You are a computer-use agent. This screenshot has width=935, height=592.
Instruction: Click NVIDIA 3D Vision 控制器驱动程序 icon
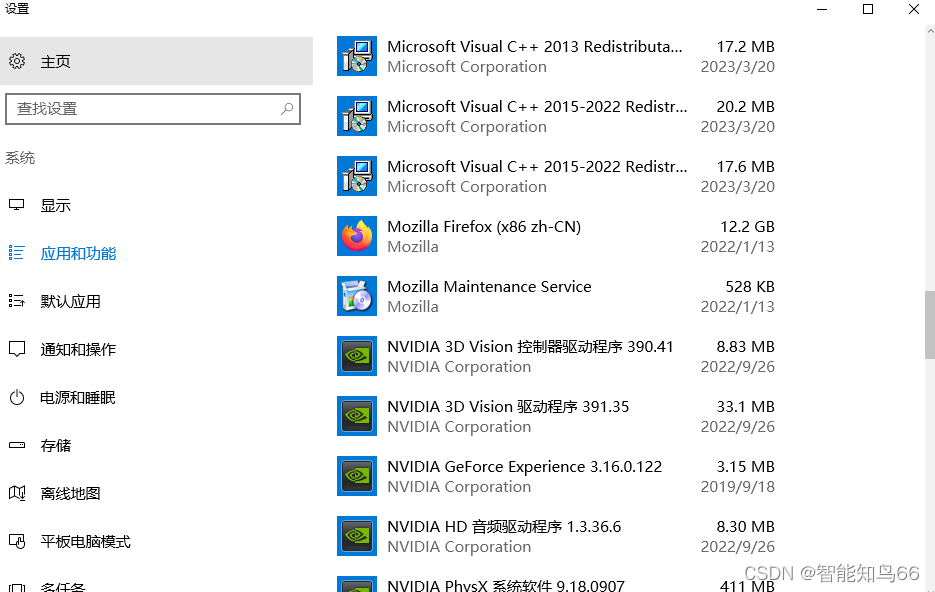click(357, 356)
